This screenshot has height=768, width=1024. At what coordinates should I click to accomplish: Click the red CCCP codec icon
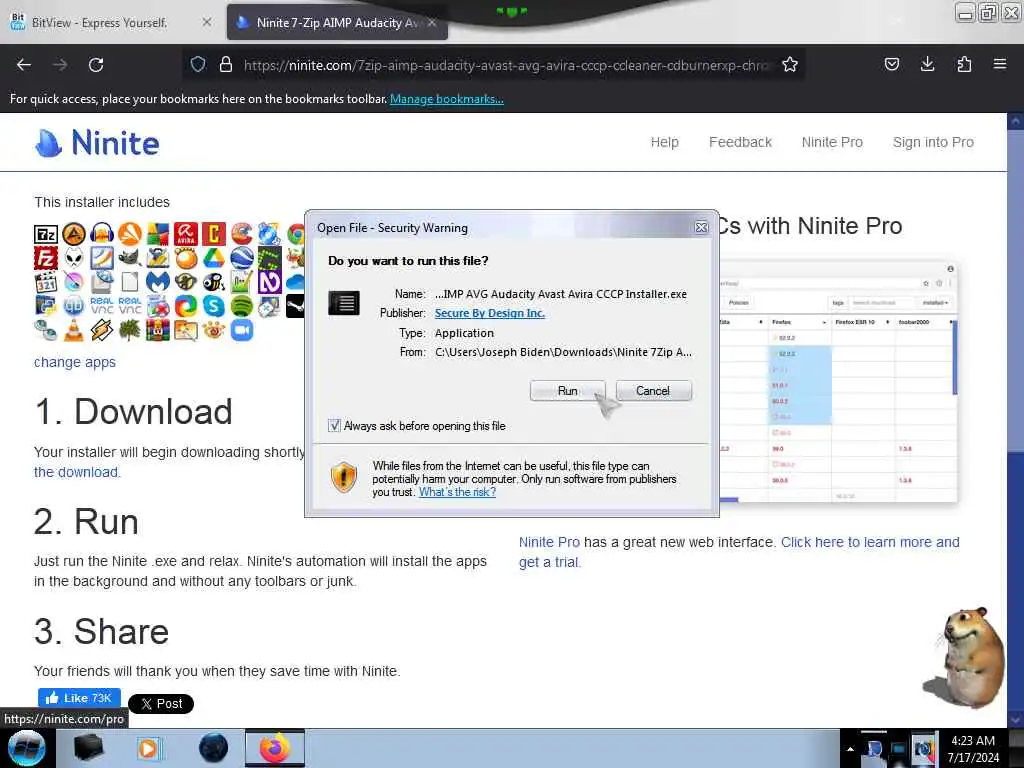tap(214, 234)
